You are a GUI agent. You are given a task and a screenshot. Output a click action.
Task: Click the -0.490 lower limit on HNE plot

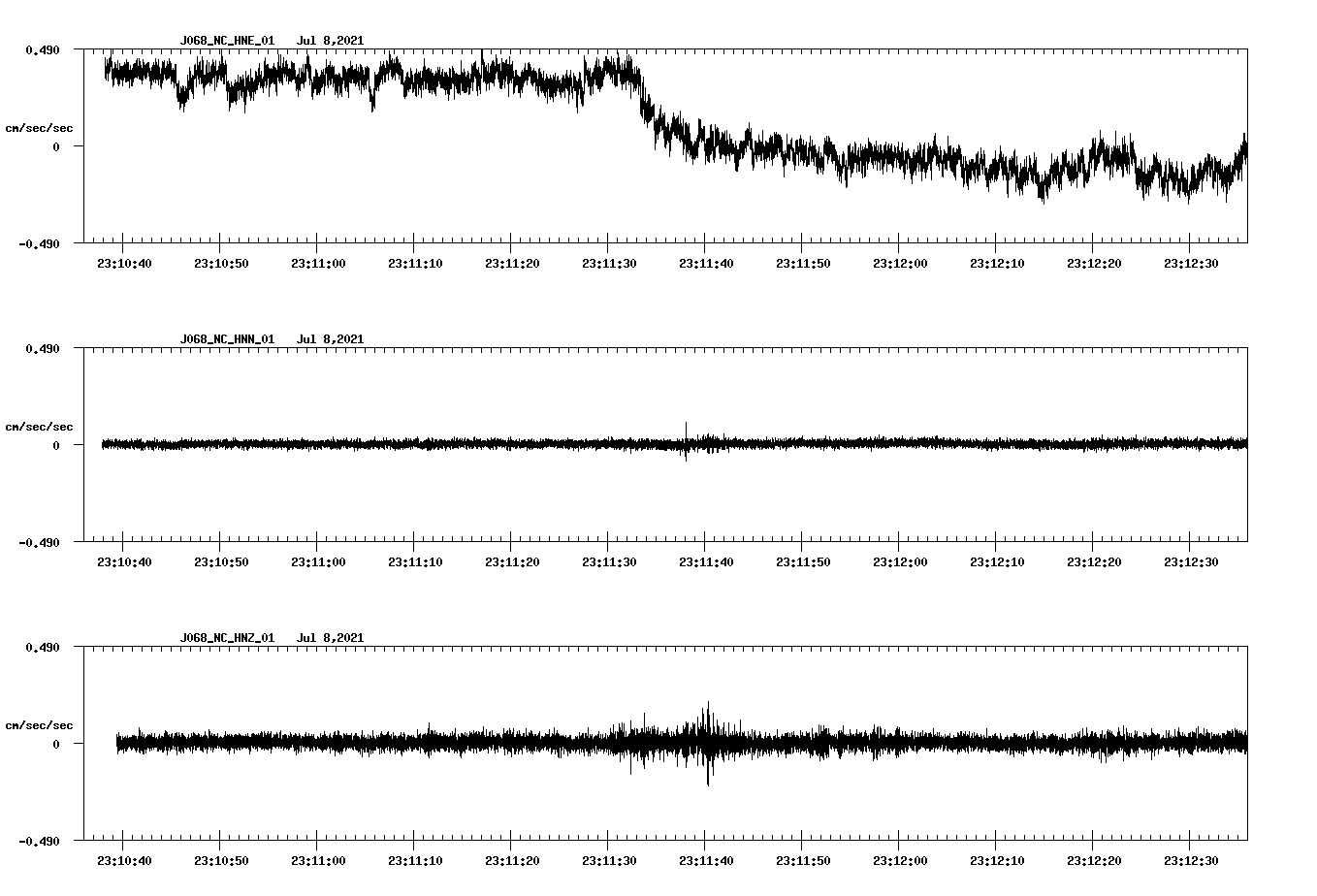click(x=40, y=243)
